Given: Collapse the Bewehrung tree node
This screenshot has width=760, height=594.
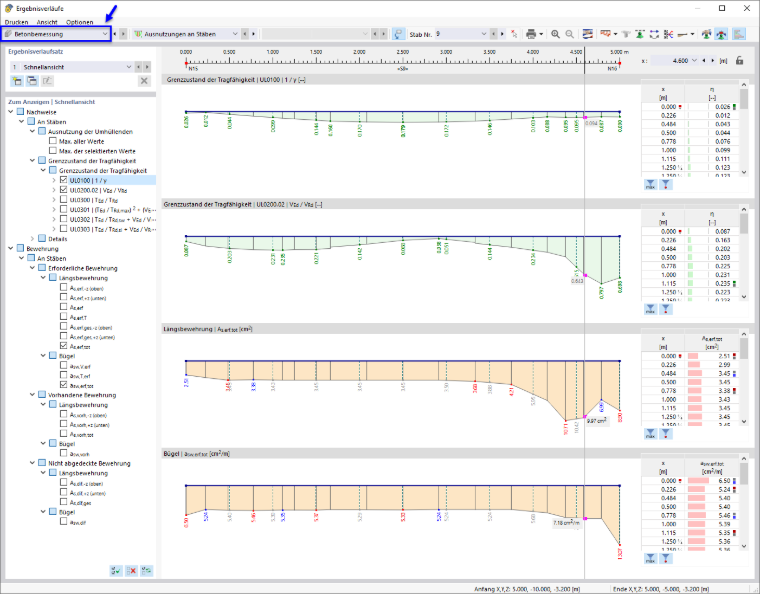Looking at the screenshot, I should [x=11, y=249].
